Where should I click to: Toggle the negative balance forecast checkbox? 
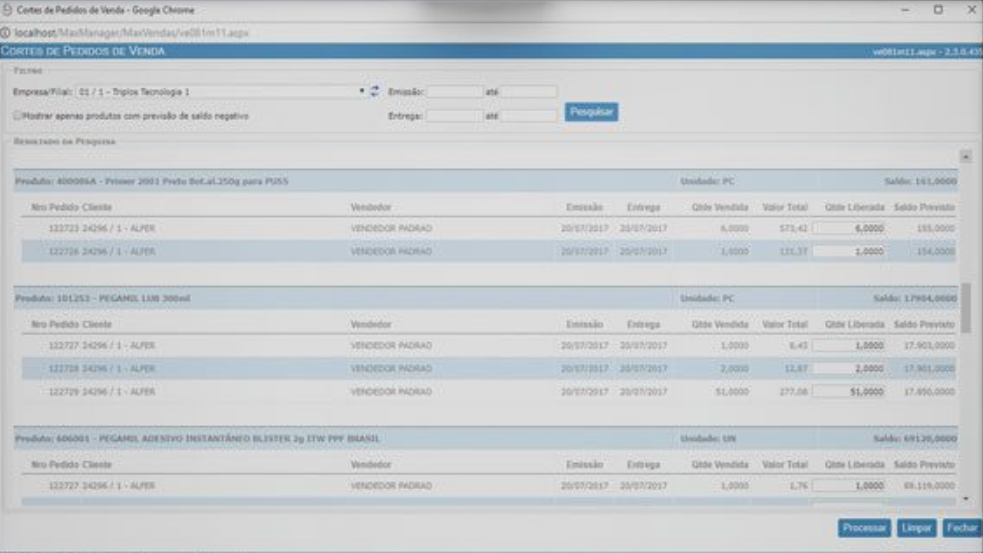[17, 116]
